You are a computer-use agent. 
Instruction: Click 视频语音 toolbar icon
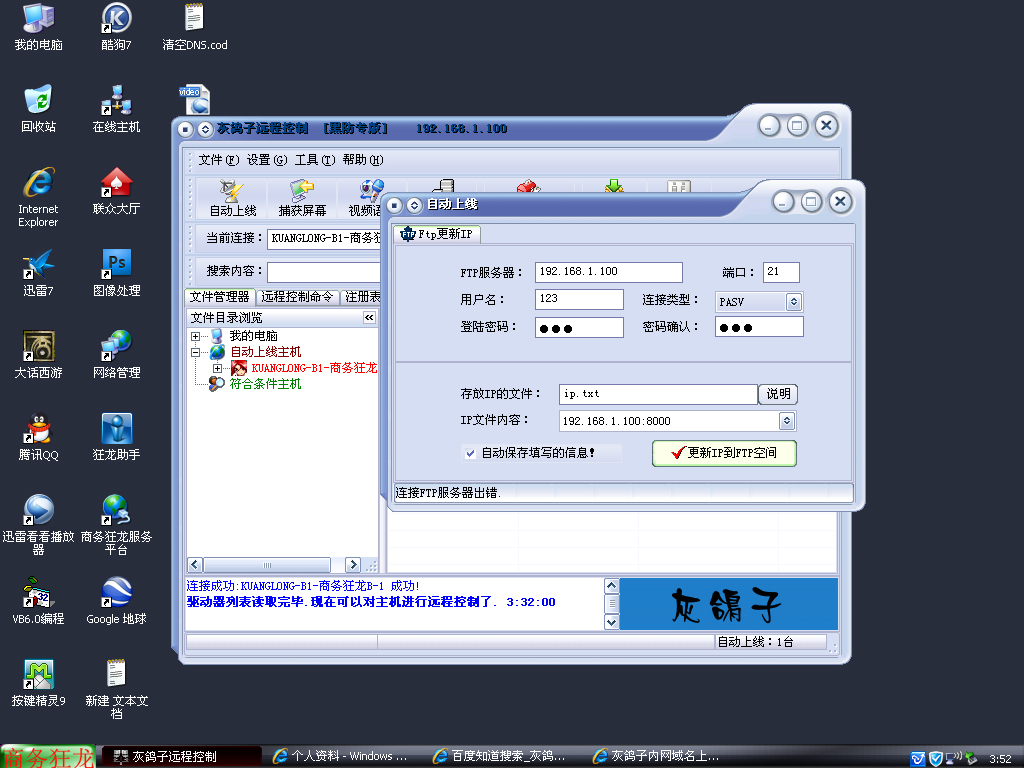tap(365, 199)
